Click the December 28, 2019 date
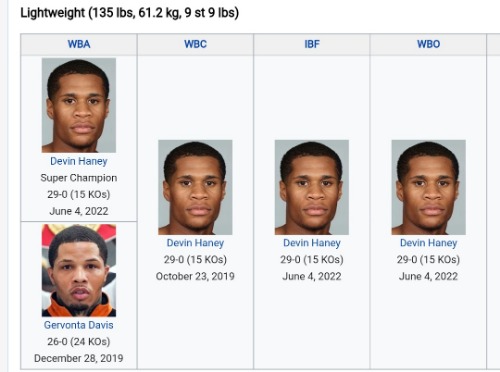Image resolution: width=500 pixels, height=372 pixels. 79,358
